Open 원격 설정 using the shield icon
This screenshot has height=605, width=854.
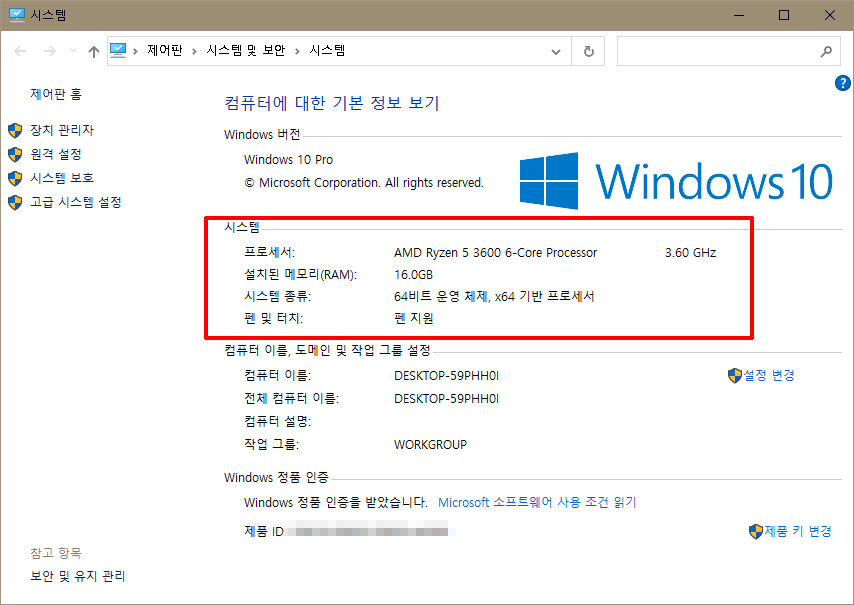[15, 154]
